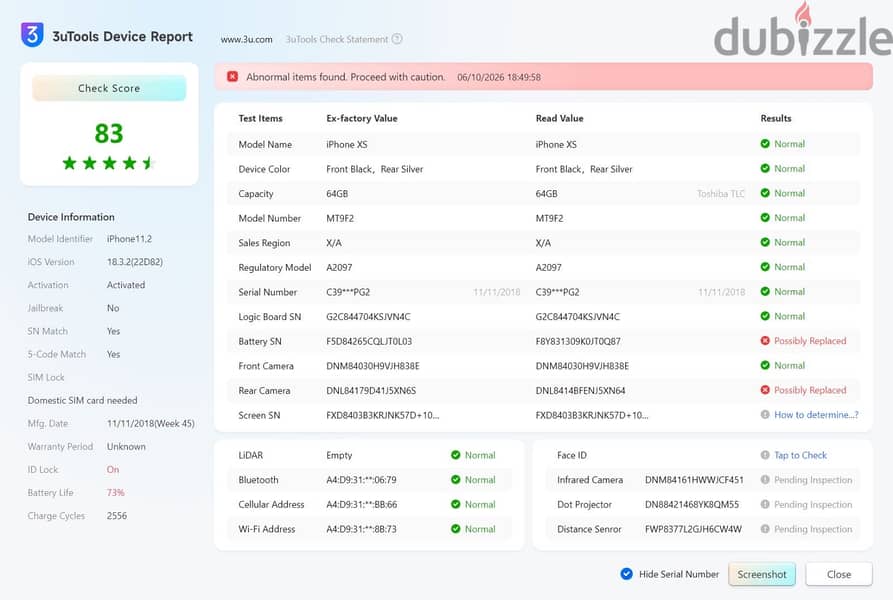
Task: Toggle the Hide Serial Number checkbox
Action: 626,574
